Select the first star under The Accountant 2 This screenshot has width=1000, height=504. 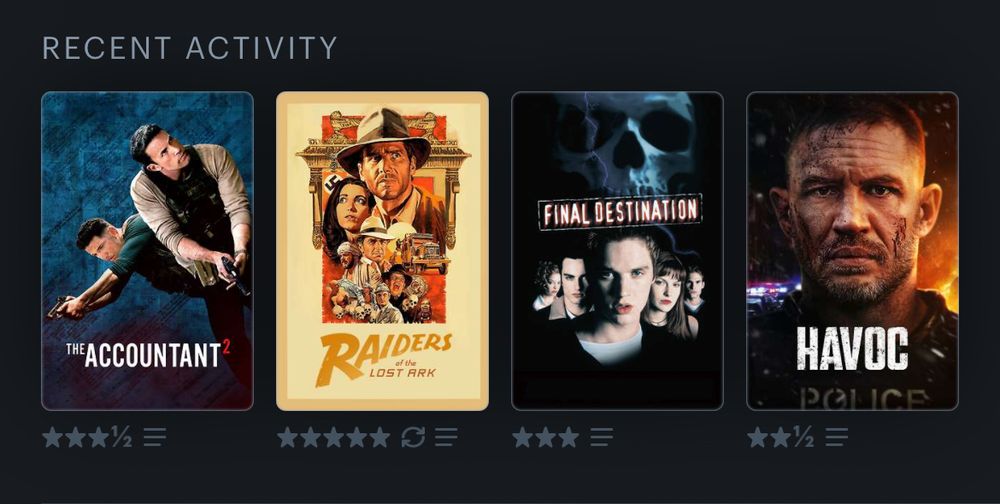pyautogui.click(x=52, y=437)
